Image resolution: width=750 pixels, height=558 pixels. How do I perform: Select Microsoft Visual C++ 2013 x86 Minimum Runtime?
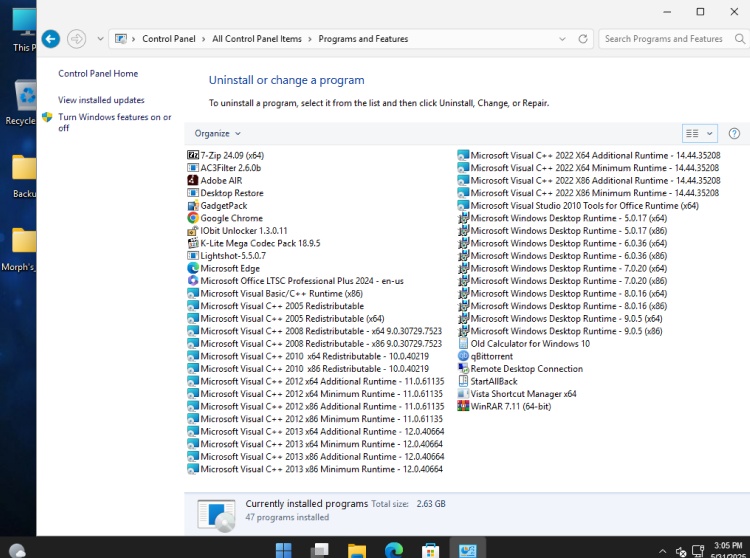(x=315, y=469)
